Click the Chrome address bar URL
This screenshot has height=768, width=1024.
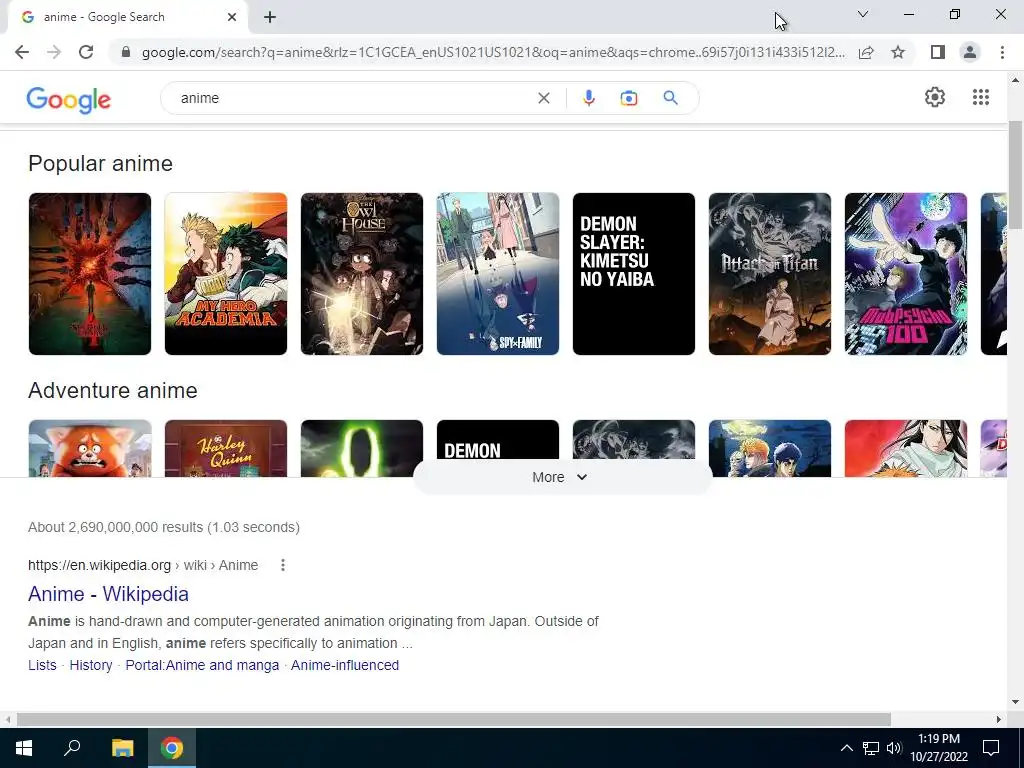[x=493, y=52]
